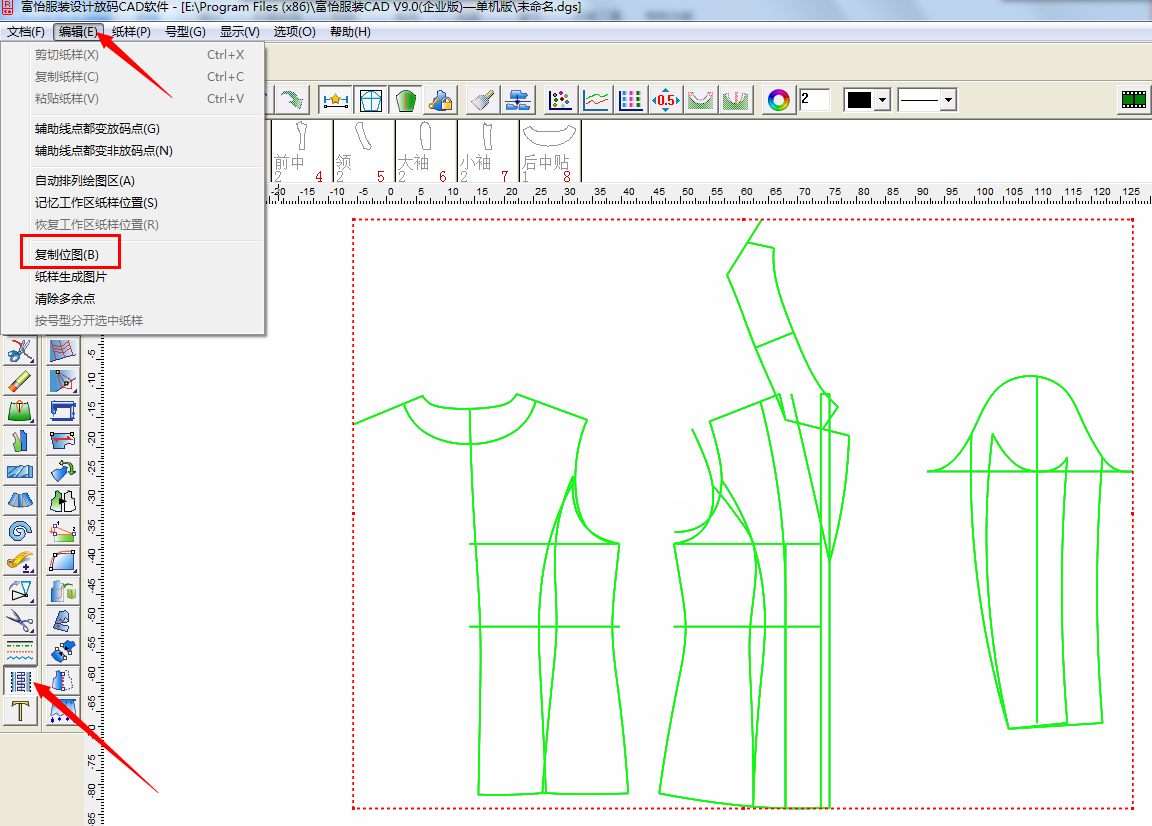The image size is (1152, 826).
Task: Open the 纸样(P) menu
Action: [x=131, y=32]
